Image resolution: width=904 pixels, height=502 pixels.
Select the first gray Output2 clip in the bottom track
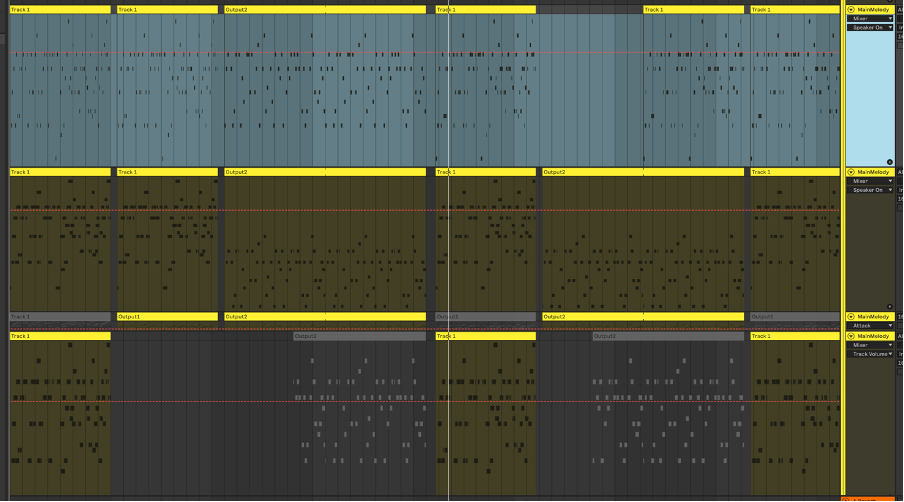pos(360,336)
